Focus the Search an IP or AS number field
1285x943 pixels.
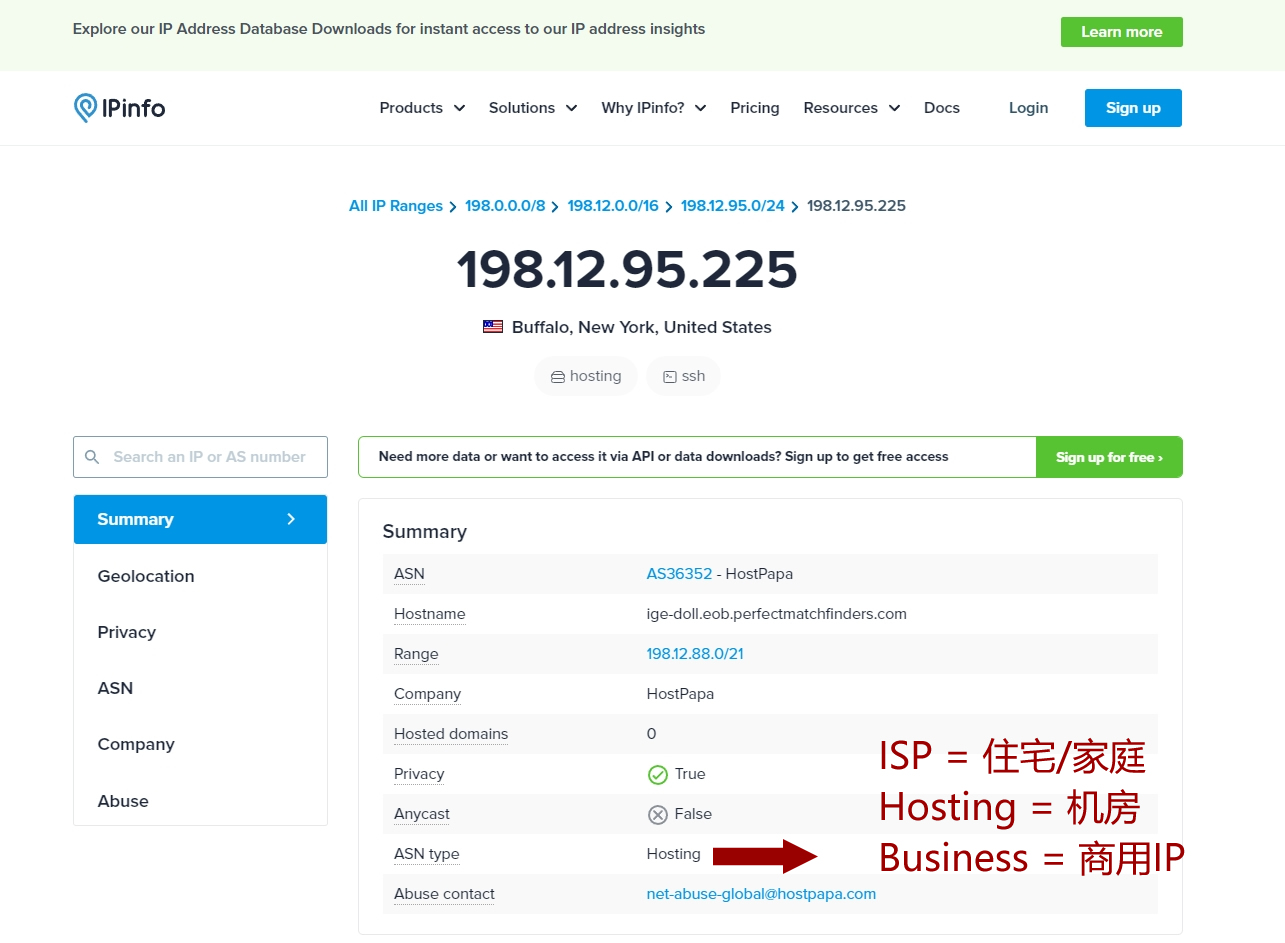[x=200, y=457]
